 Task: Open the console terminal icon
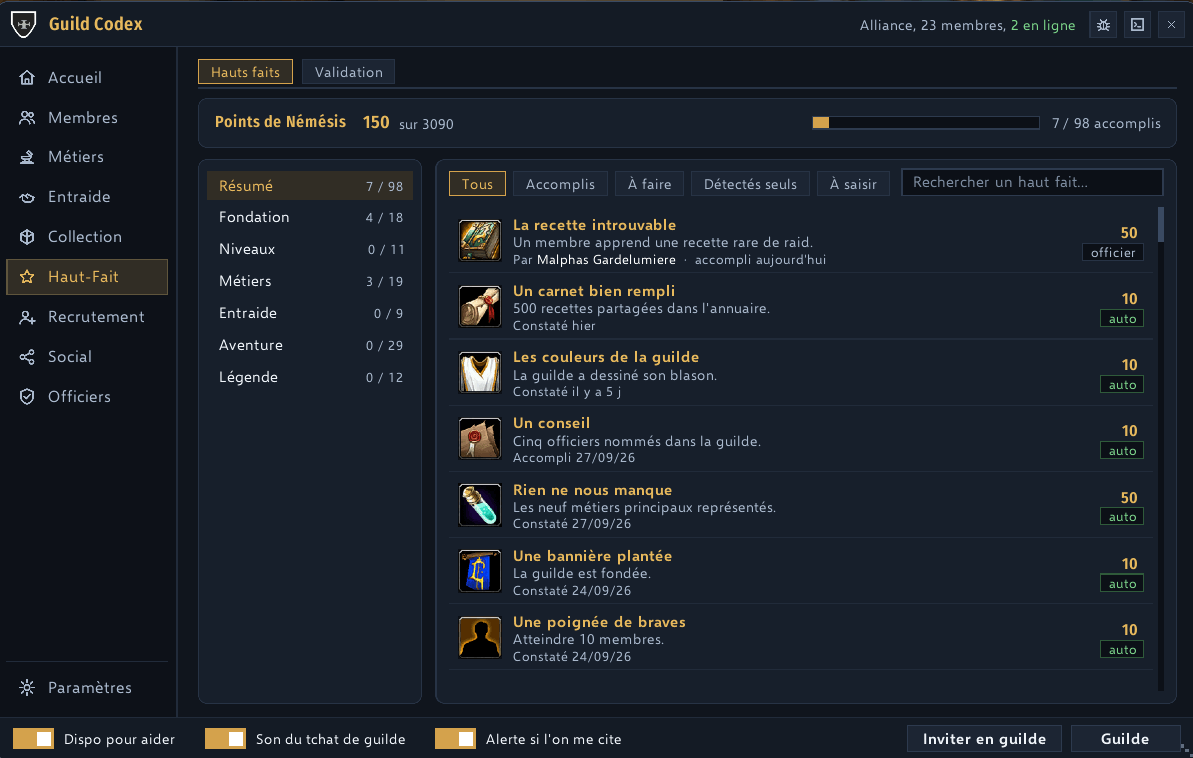click(x=1137, y=25)
